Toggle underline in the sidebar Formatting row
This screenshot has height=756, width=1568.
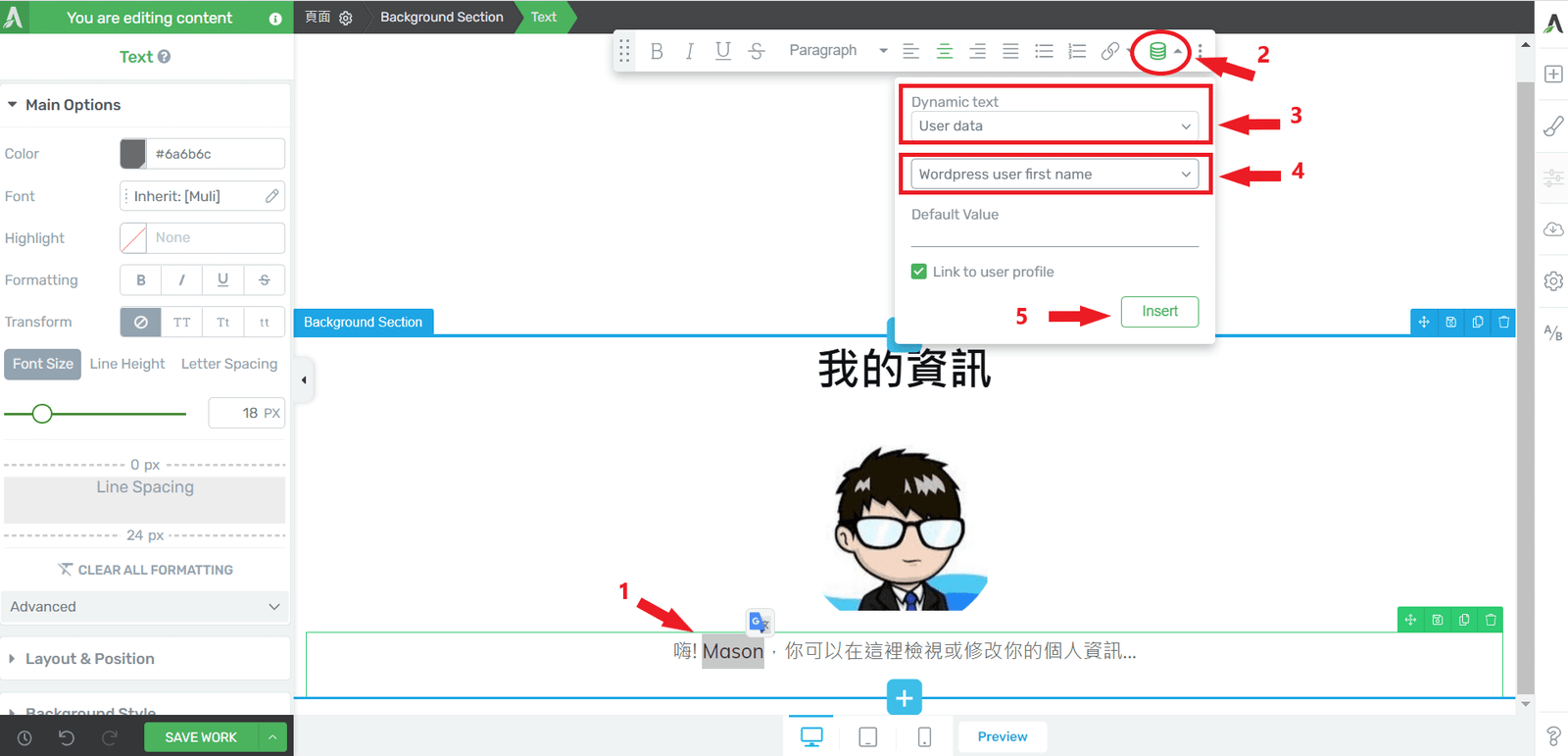pyautogui.click(x=223, y=279)
